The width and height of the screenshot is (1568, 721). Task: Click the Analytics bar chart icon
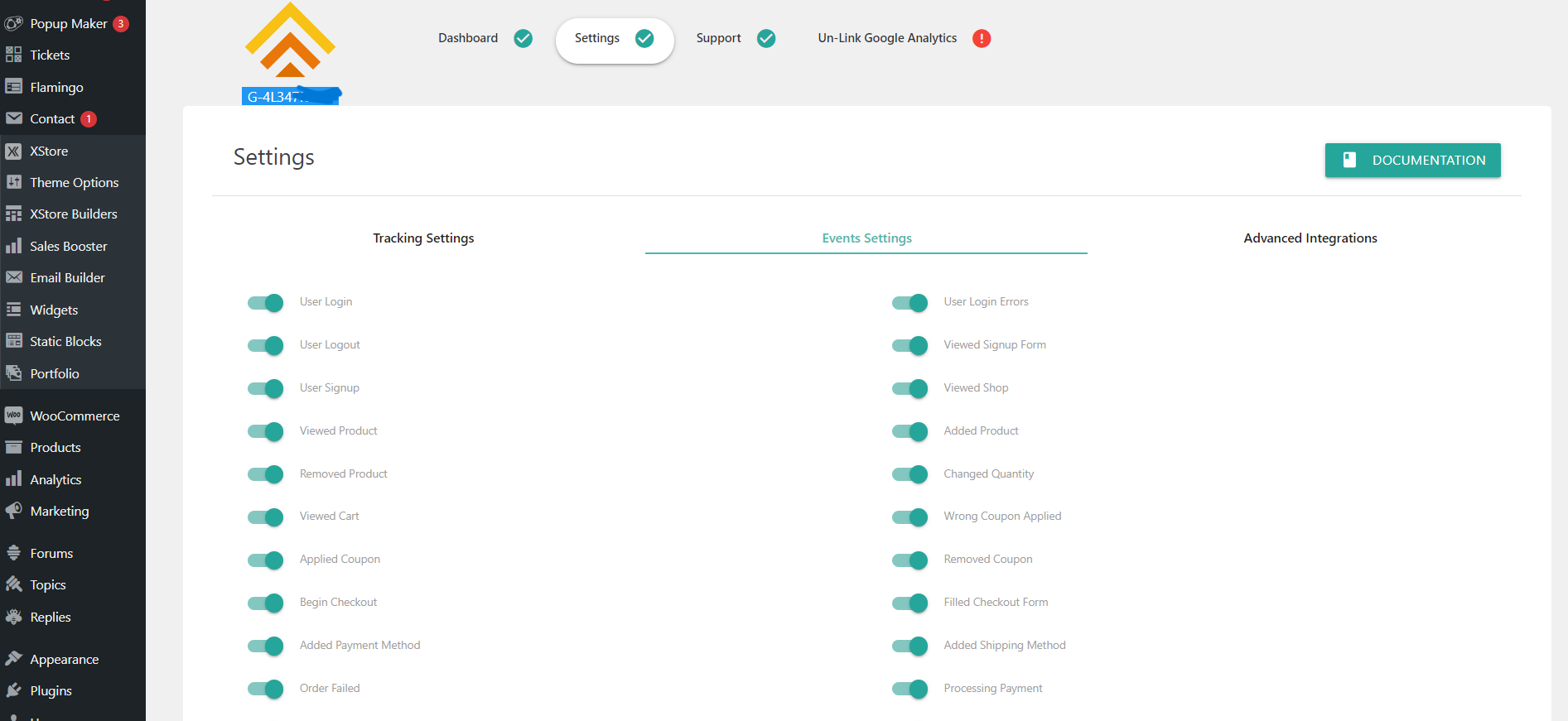(14, 479)
